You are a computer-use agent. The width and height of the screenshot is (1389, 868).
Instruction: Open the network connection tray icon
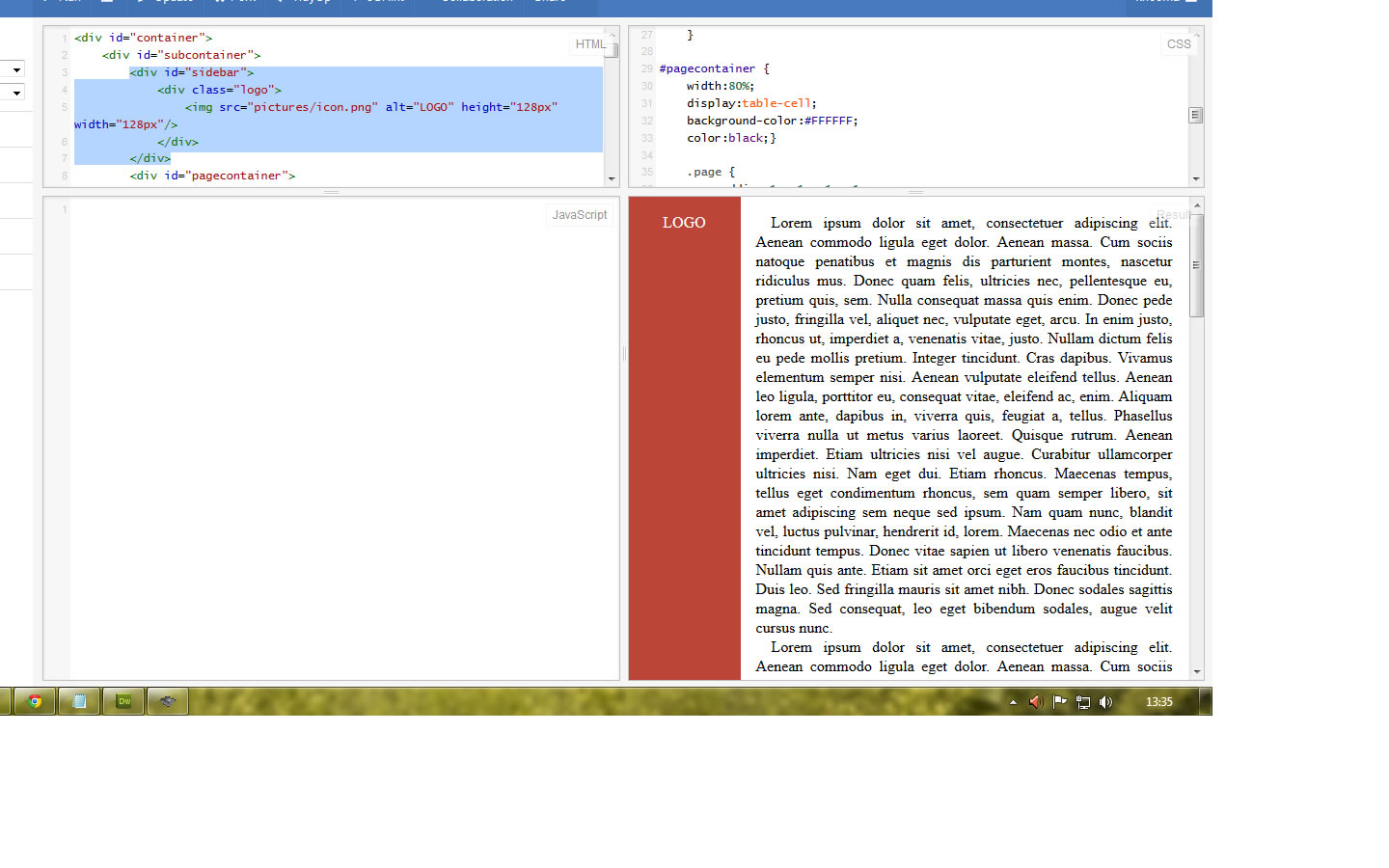coord(1082,702)
